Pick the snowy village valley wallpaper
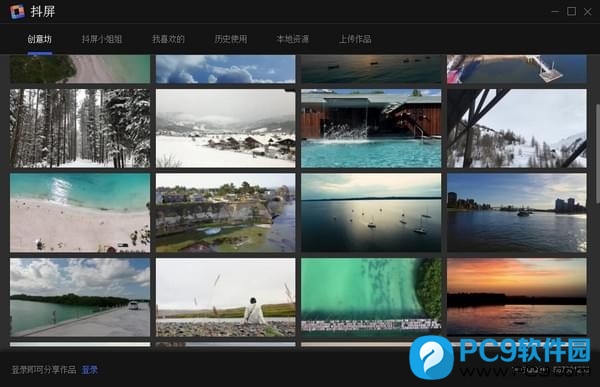Image resolution: width=600 pixels, height=387 pixels. (x=226, y=128)
